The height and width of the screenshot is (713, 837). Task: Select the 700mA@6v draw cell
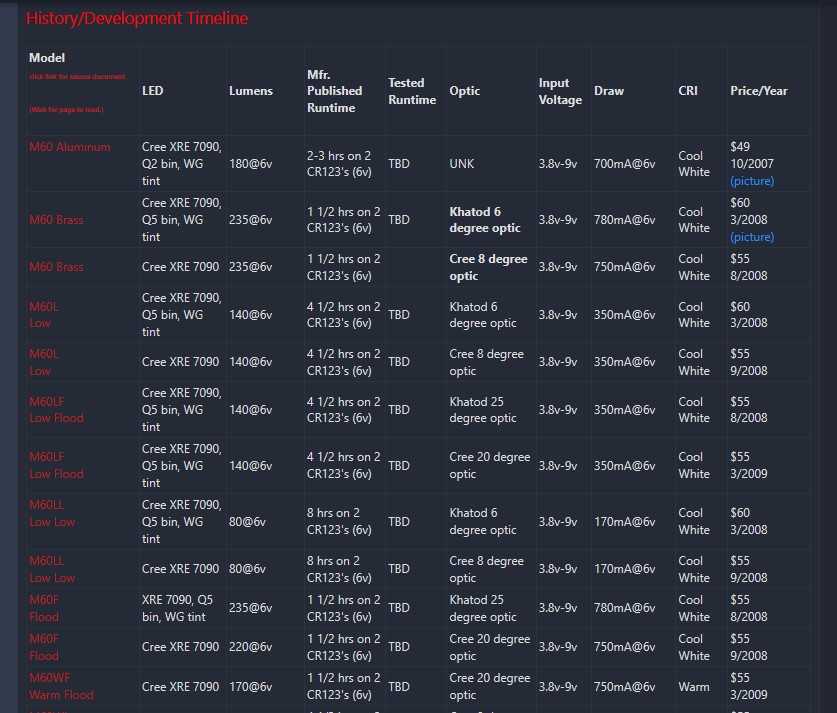(x=625, y=164)
